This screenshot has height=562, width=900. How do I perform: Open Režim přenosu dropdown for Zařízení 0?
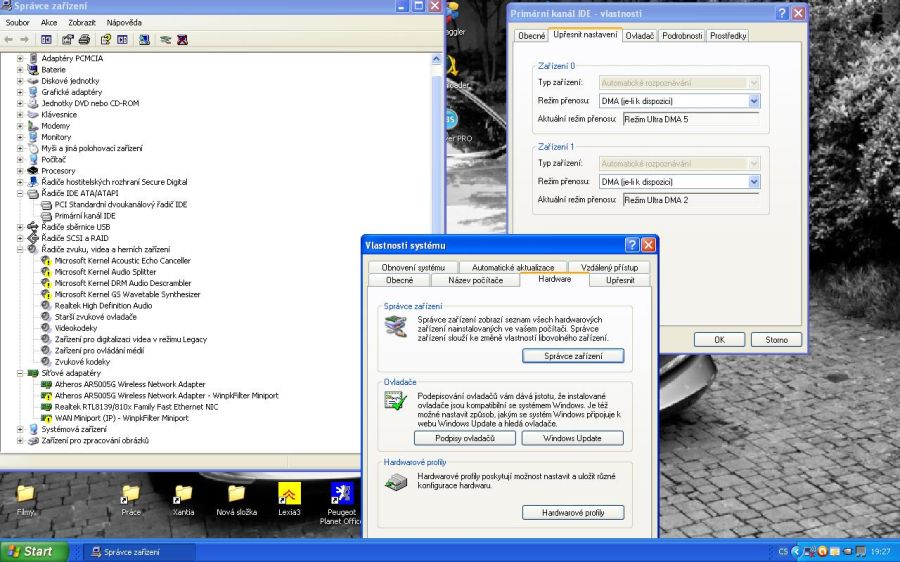pyautogui.click(x=754, y=101)
